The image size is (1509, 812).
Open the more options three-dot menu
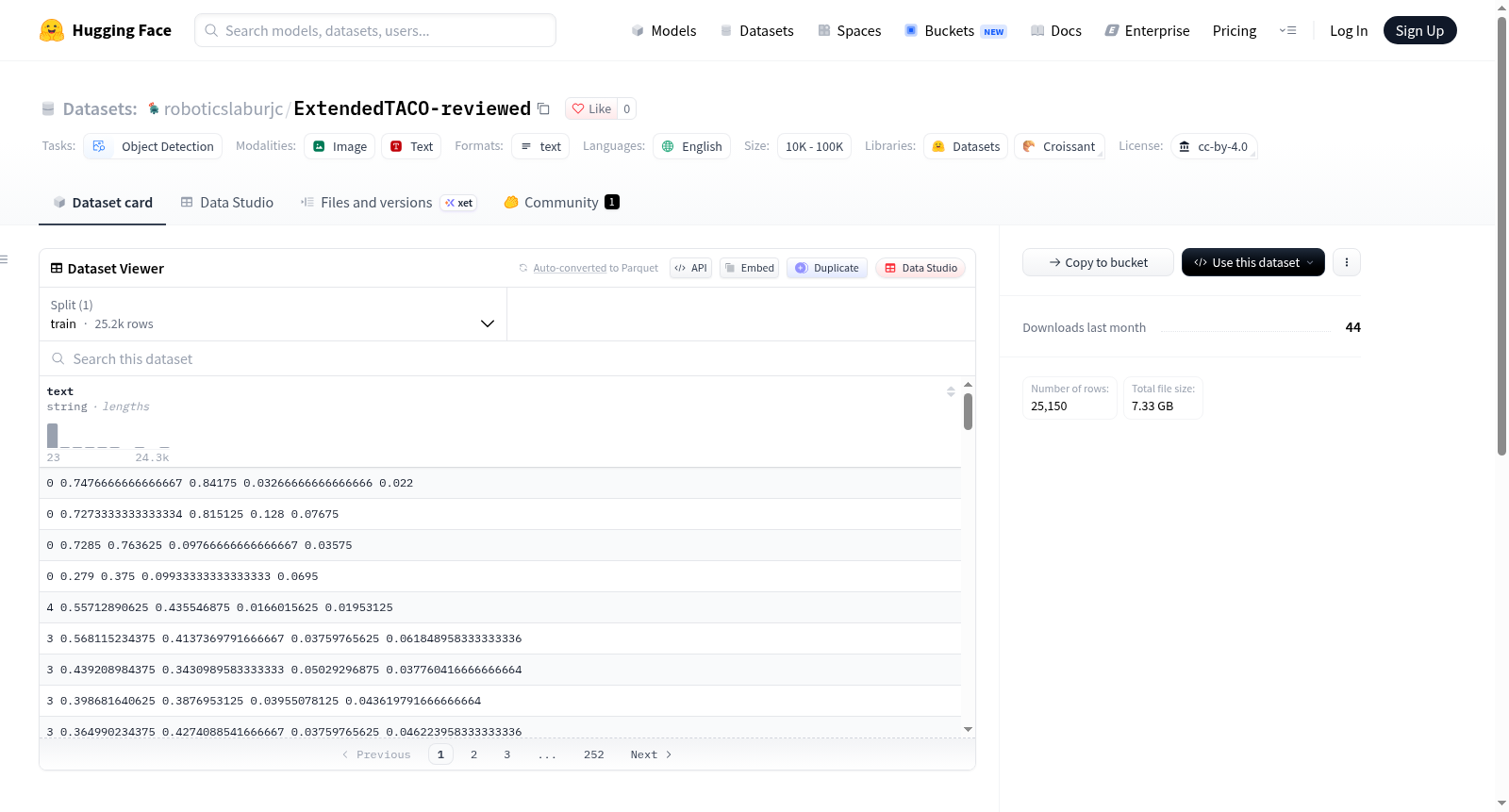click(1347, 262)
